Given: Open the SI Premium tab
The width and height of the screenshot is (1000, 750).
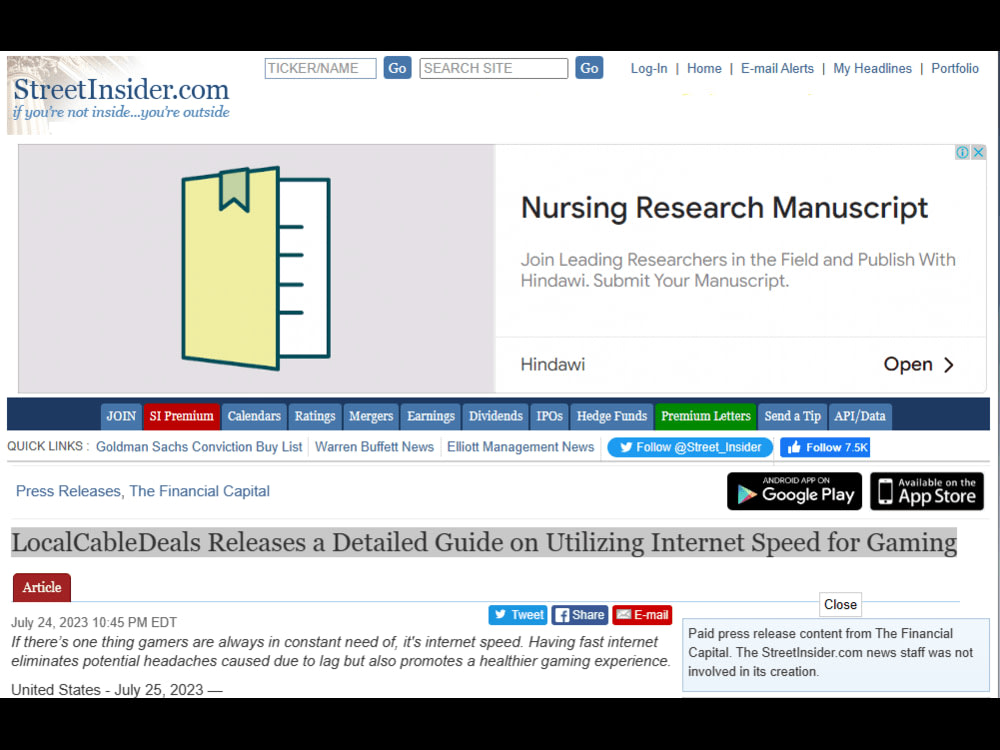Looking at the screenshot, I should pyautogui.click(x=182, y=416).
